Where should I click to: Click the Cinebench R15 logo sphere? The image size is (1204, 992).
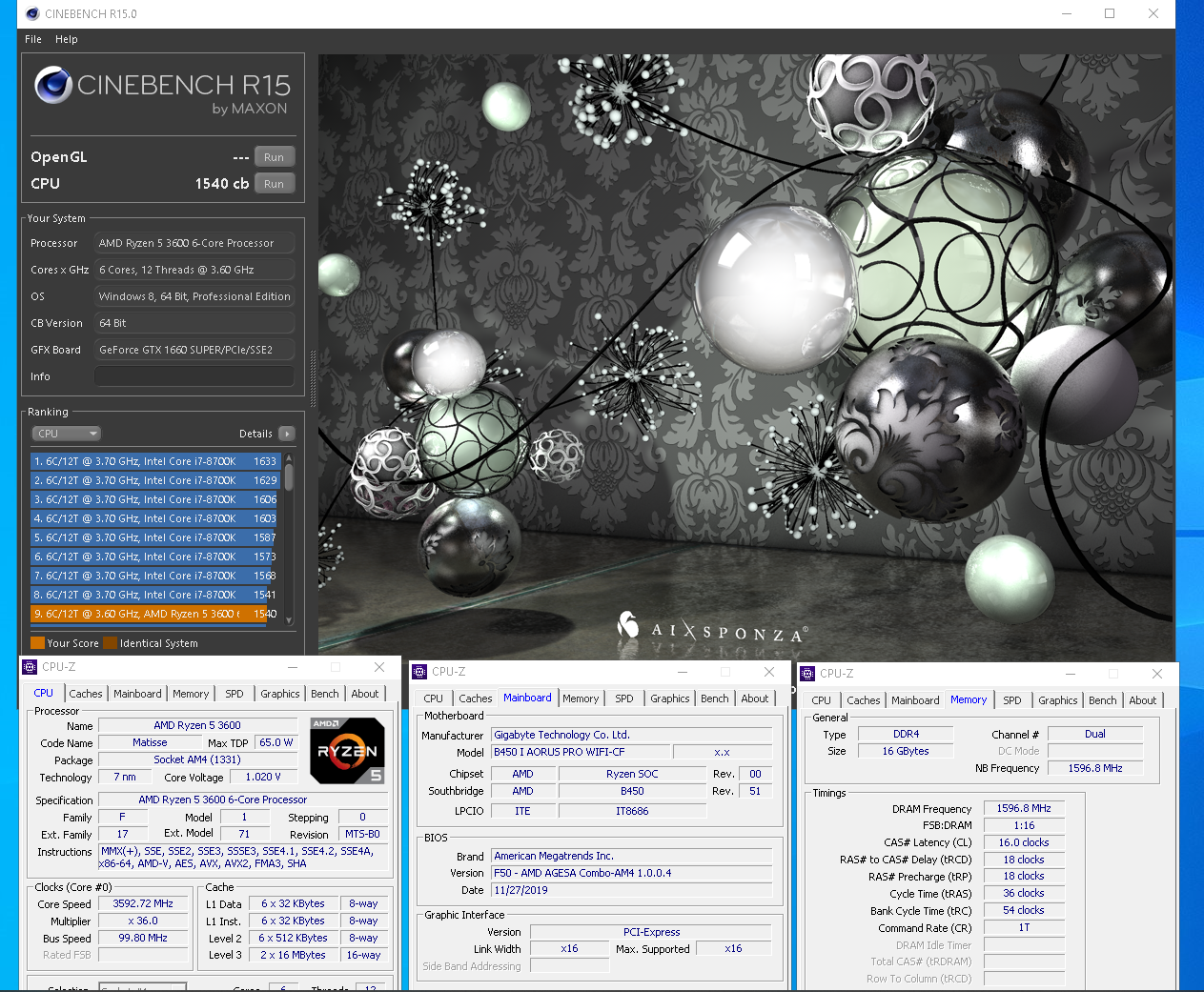pos(53,86)
